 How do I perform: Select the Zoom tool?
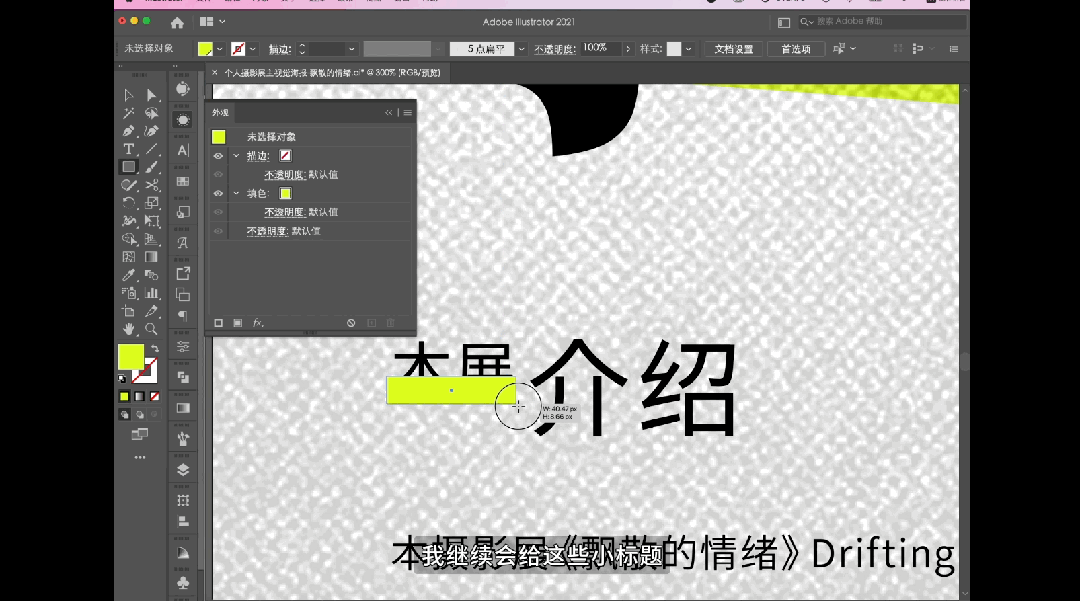click(152, 329)
